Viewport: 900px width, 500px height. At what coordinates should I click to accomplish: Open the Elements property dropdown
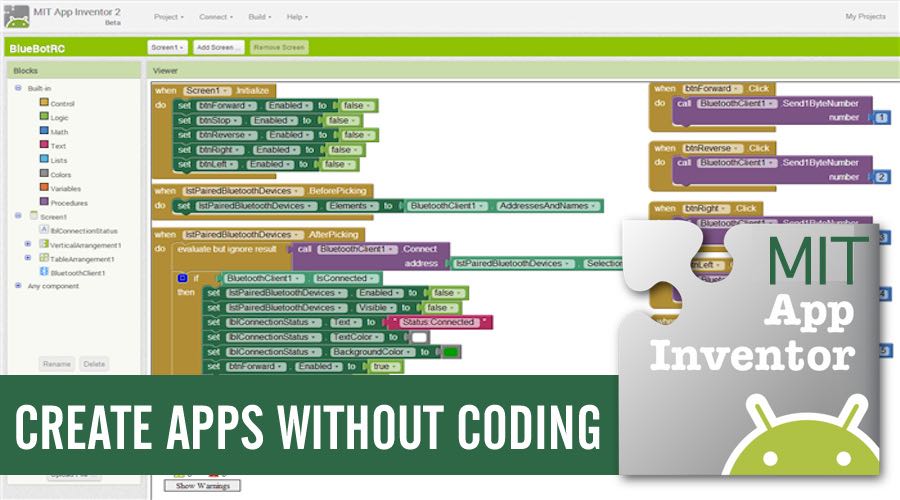352,206
